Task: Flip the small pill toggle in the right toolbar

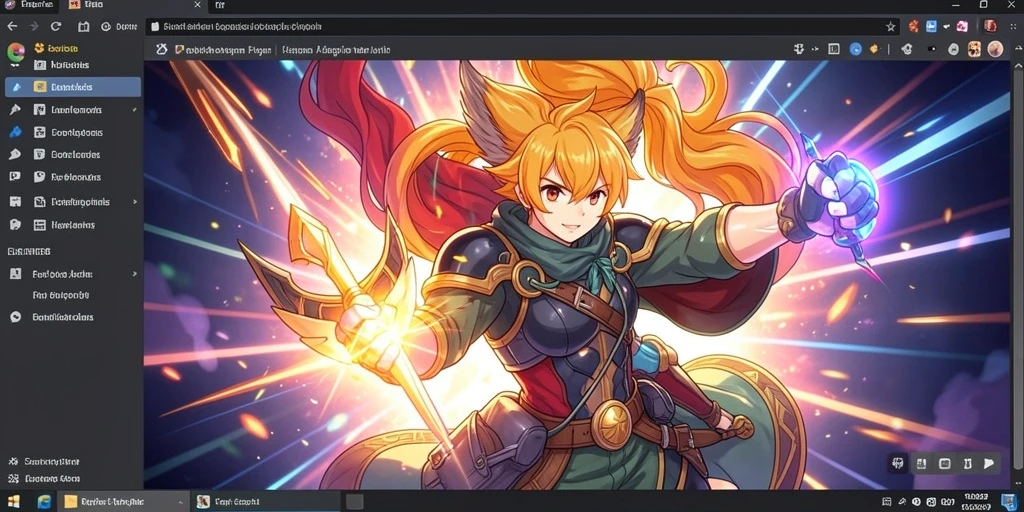Action: pos(931,49)
